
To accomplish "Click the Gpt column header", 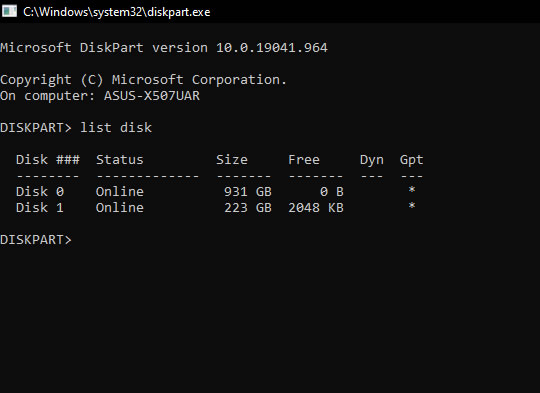I will 412,160.
